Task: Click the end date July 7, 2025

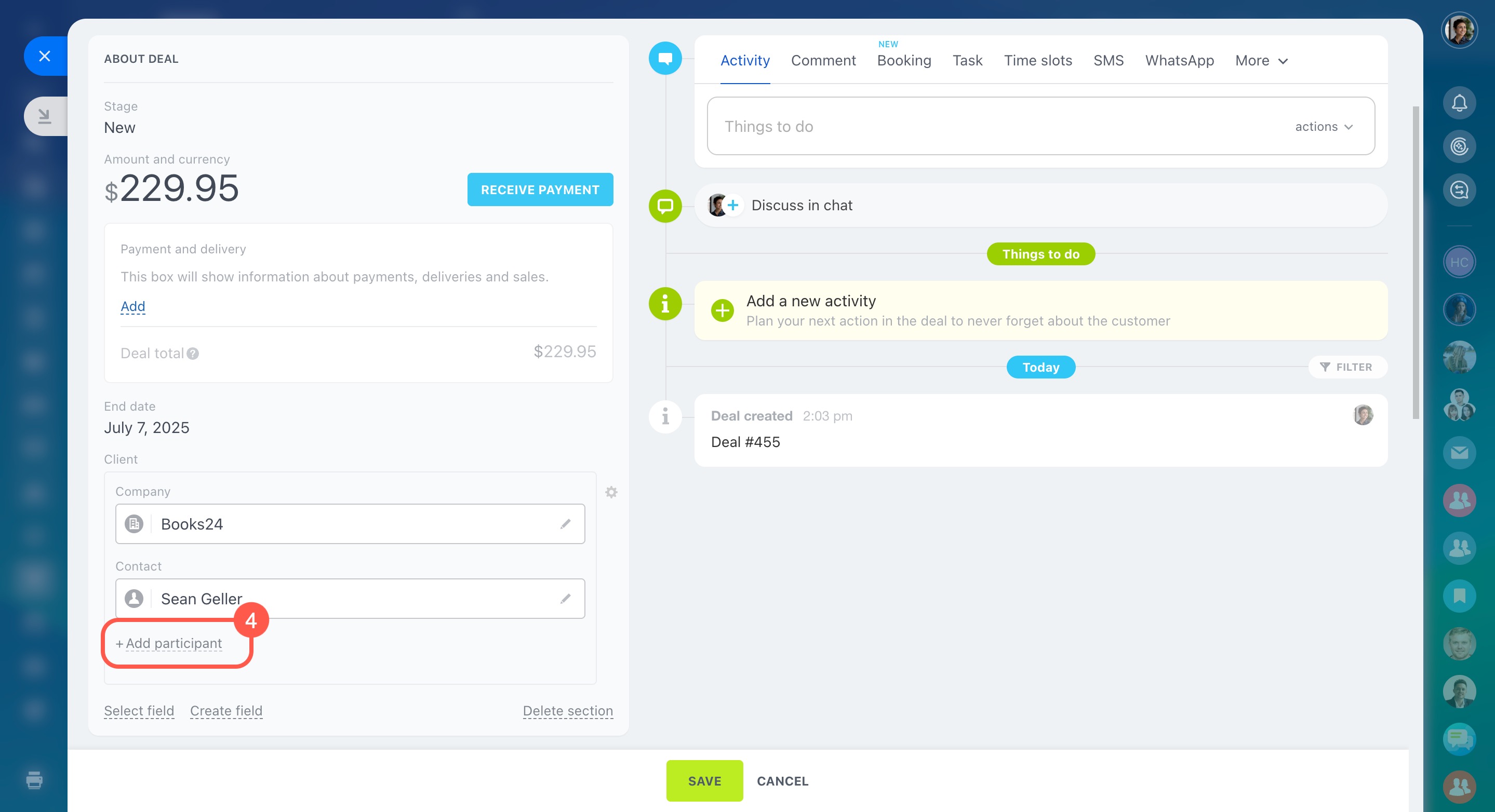Action: [146, 427]
